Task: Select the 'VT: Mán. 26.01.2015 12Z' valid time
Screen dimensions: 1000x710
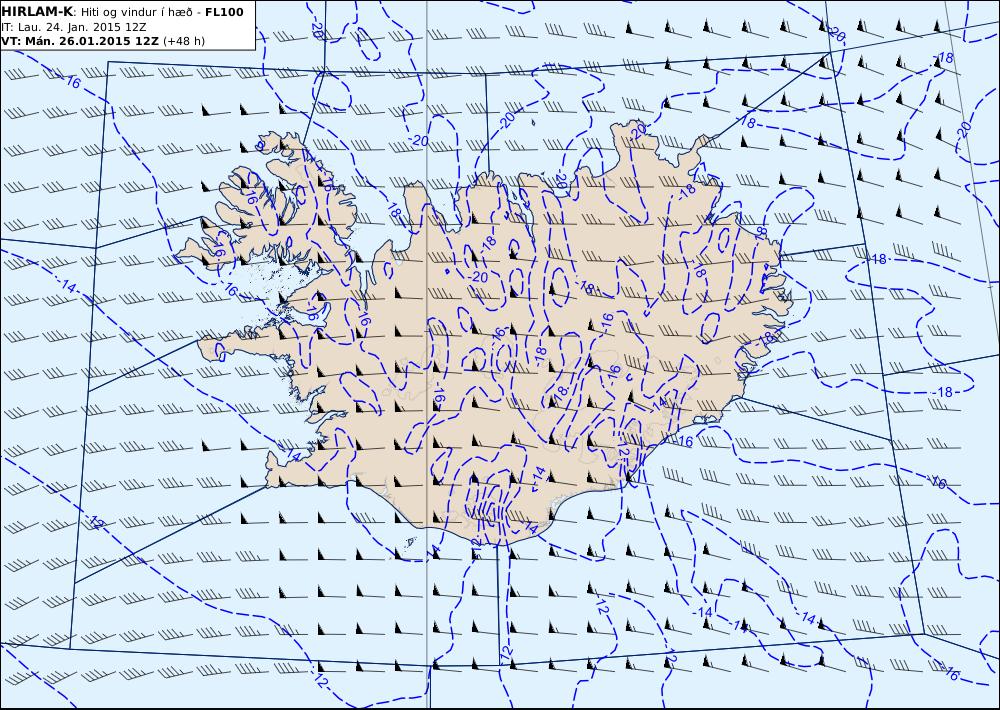Action: click(80, 41)
